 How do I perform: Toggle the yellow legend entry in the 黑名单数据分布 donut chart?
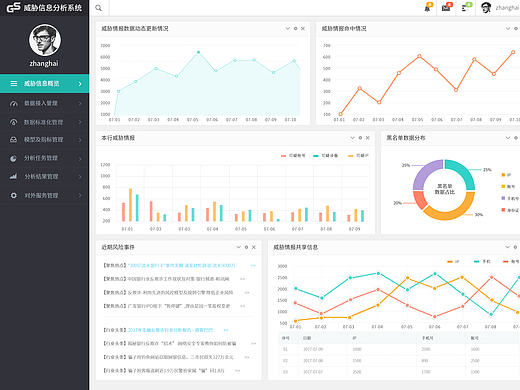pos(508,186)
